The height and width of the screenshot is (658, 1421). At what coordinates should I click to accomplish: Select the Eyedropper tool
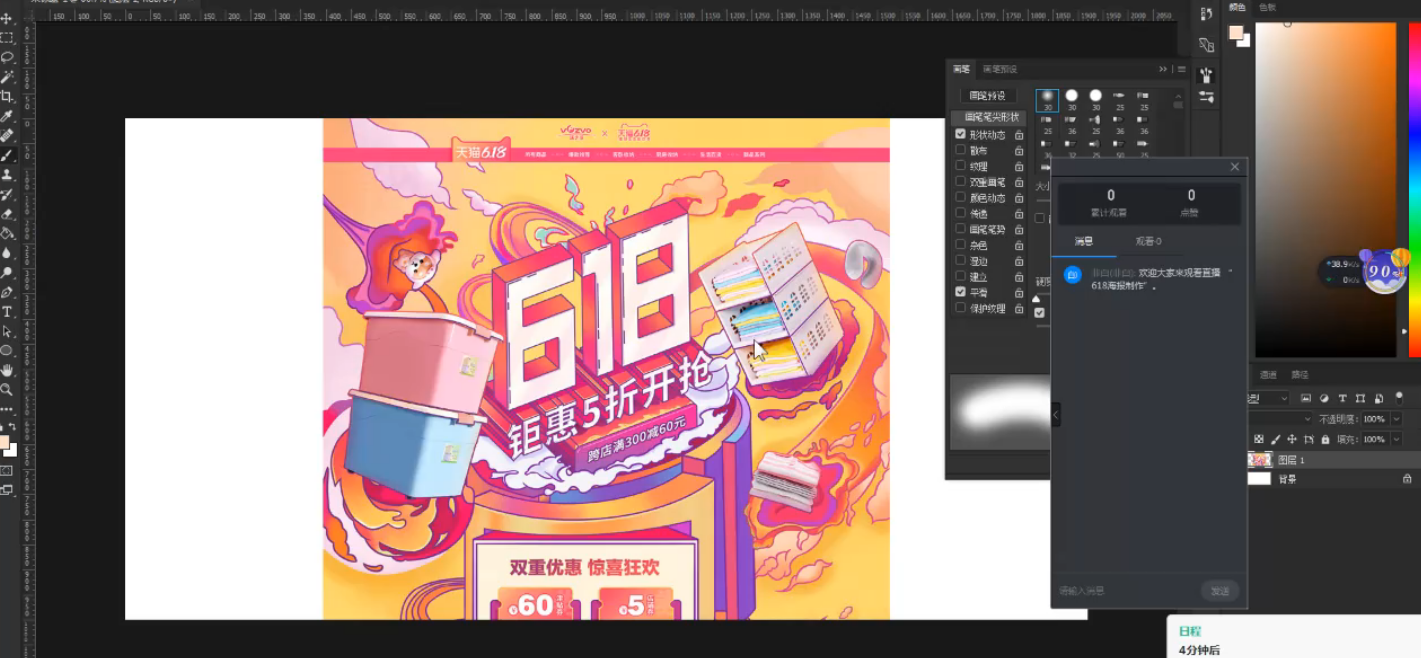coord(7,116)
